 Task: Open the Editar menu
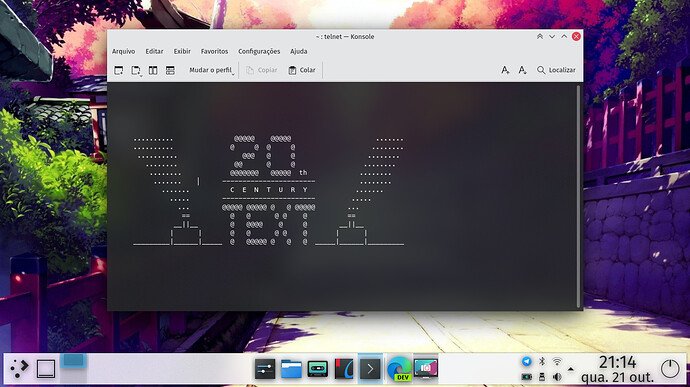pos(154,52)
